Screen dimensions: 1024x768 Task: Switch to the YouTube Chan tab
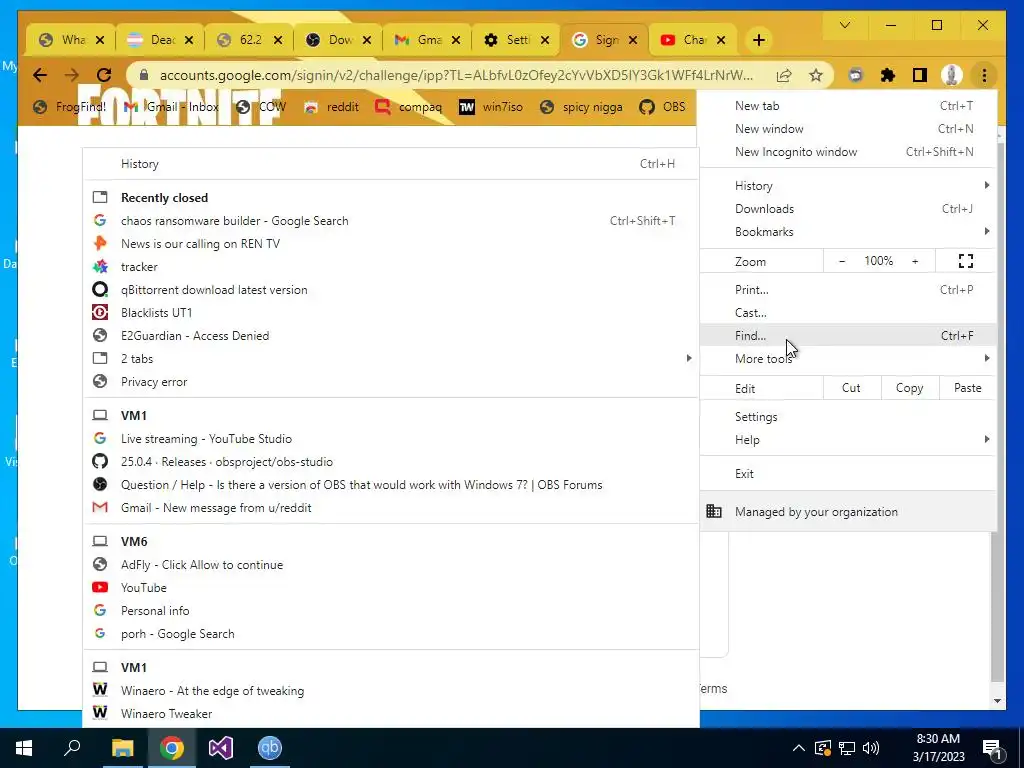[x=692, y=40]
